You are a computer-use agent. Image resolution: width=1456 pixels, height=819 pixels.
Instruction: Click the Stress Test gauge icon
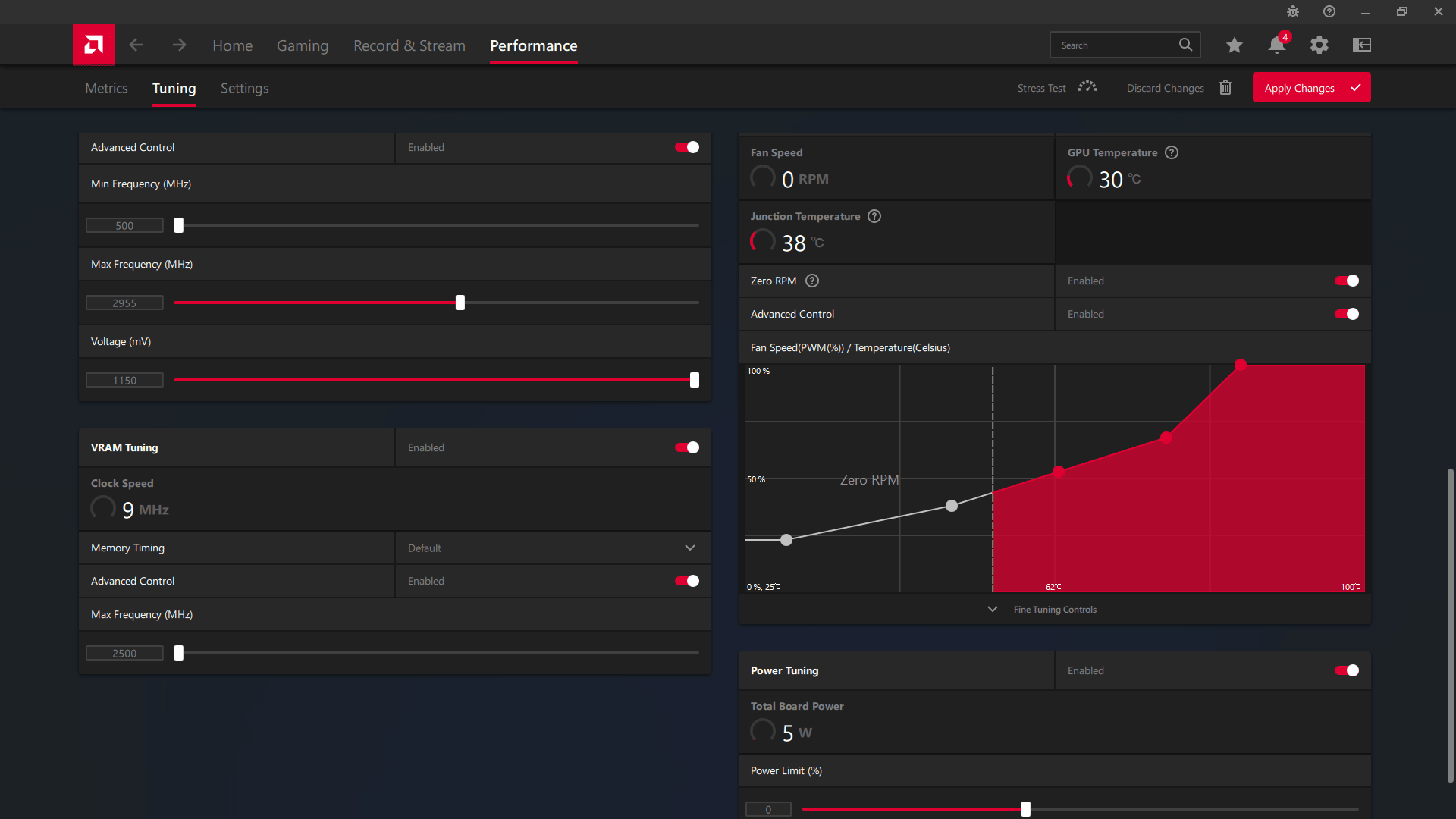1087,87
